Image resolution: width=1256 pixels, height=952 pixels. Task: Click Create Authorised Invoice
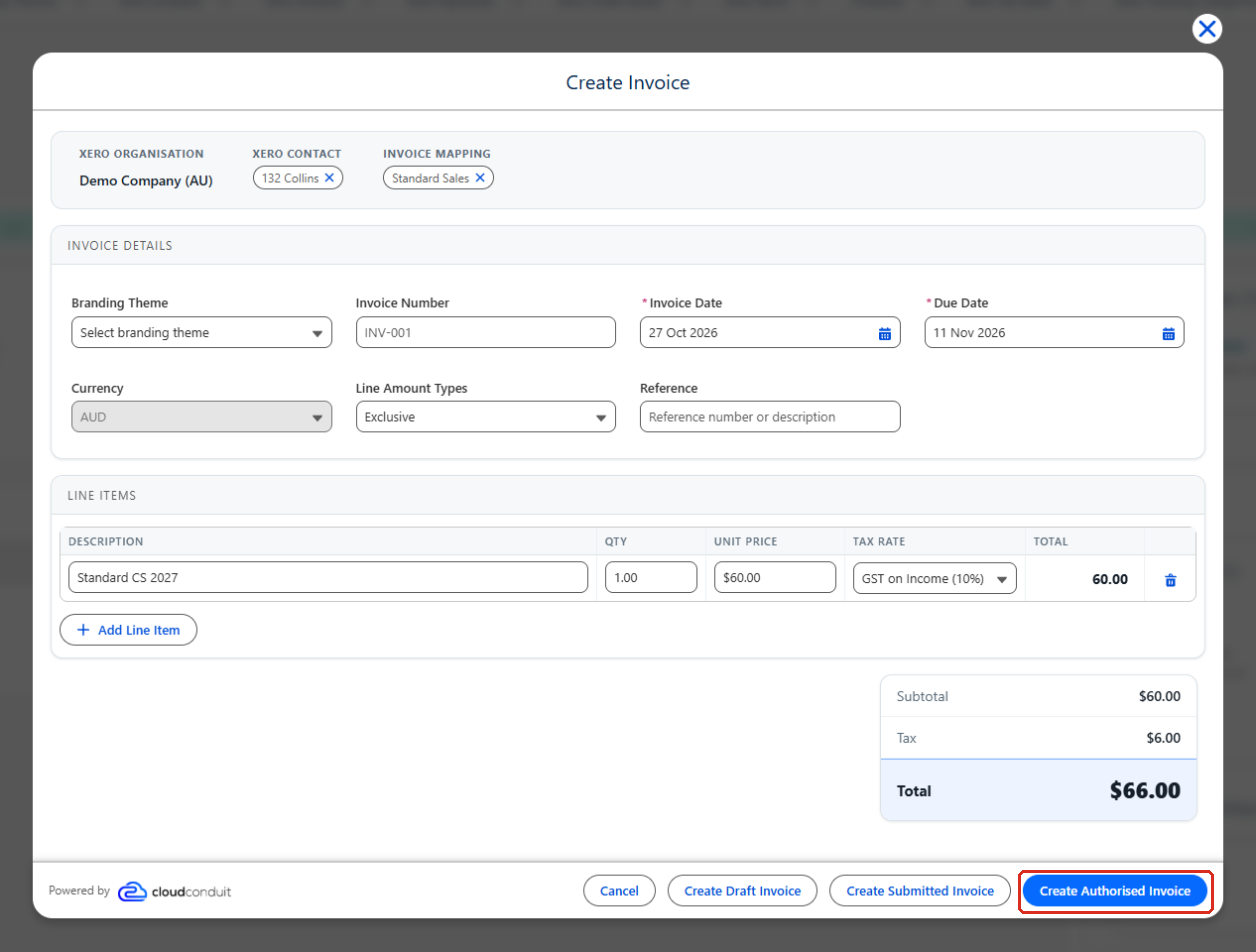1115,891
